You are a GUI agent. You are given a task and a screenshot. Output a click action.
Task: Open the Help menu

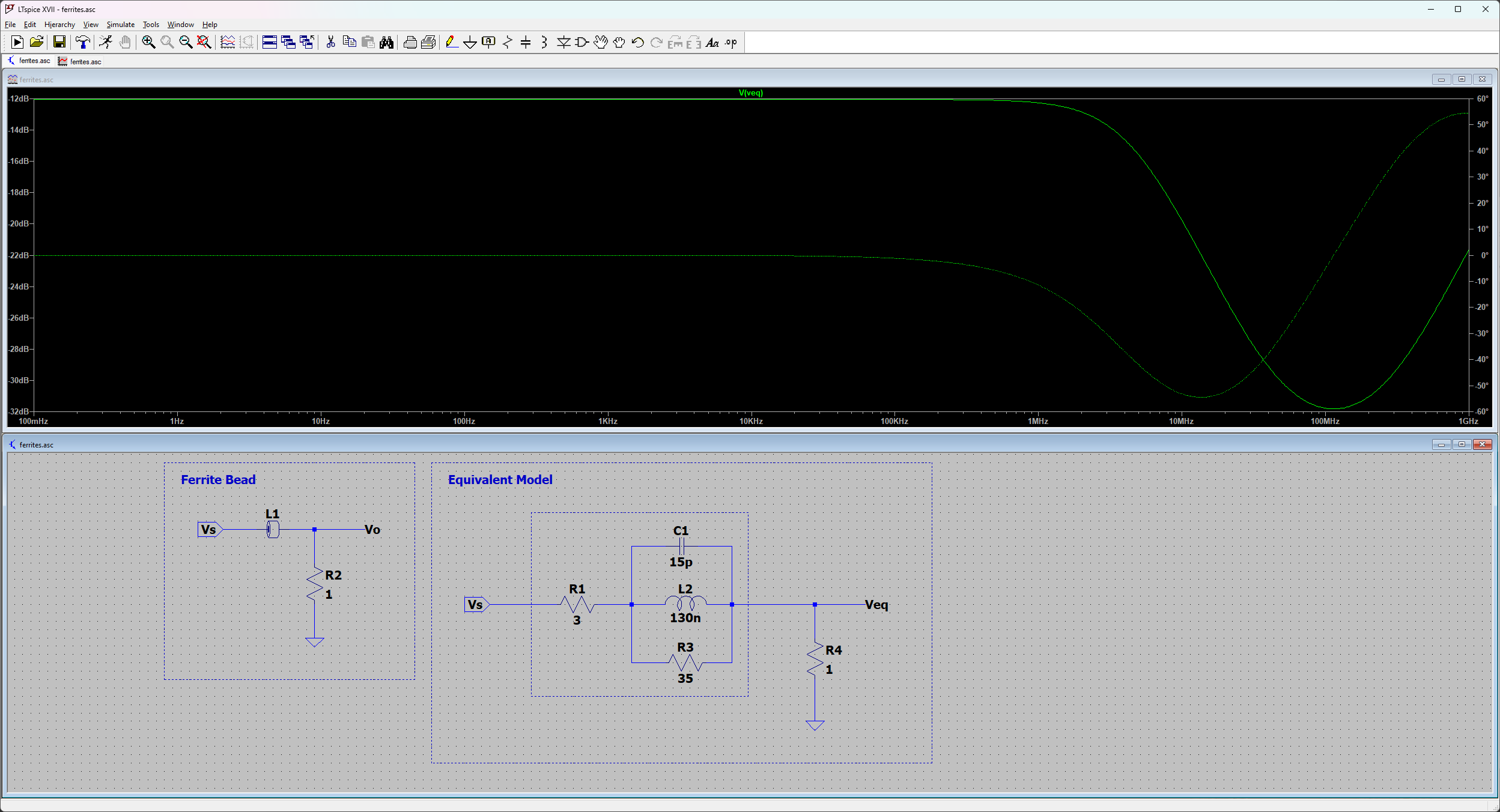coord(210,25)
